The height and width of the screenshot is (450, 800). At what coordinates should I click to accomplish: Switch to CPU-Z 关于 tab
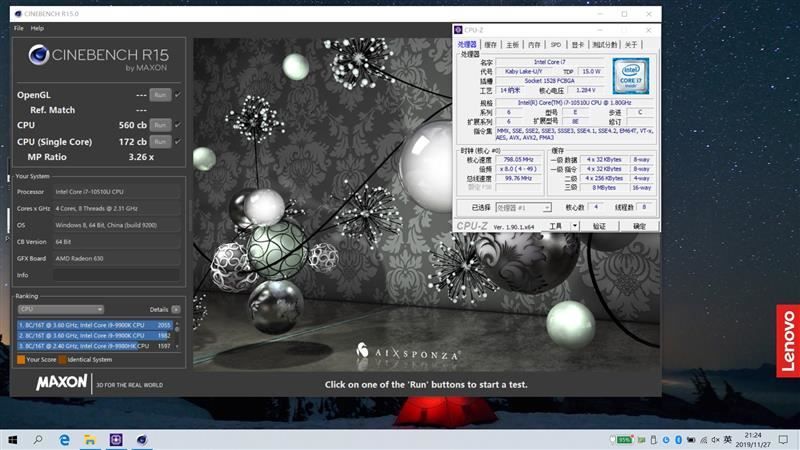631,45
